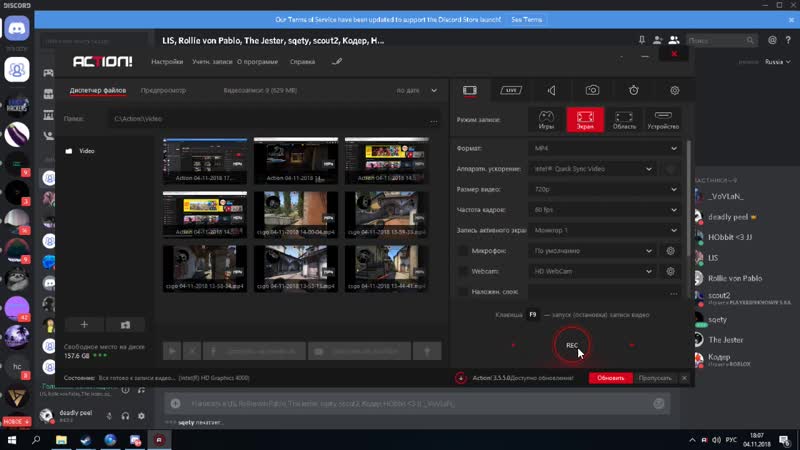Click the pen drawing tool icon
This screenshot has height=450, width=800.
[x=337, y=62]
